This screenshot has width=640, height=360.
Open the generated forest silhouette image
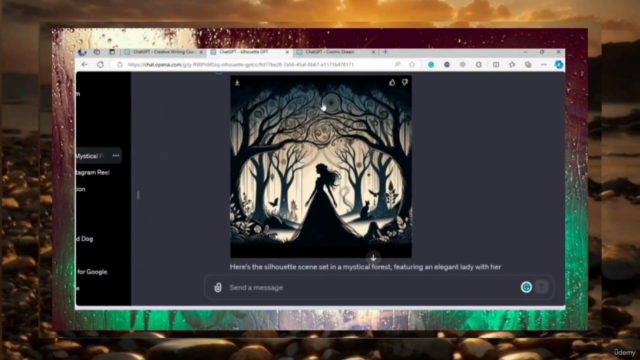point(321,167)
